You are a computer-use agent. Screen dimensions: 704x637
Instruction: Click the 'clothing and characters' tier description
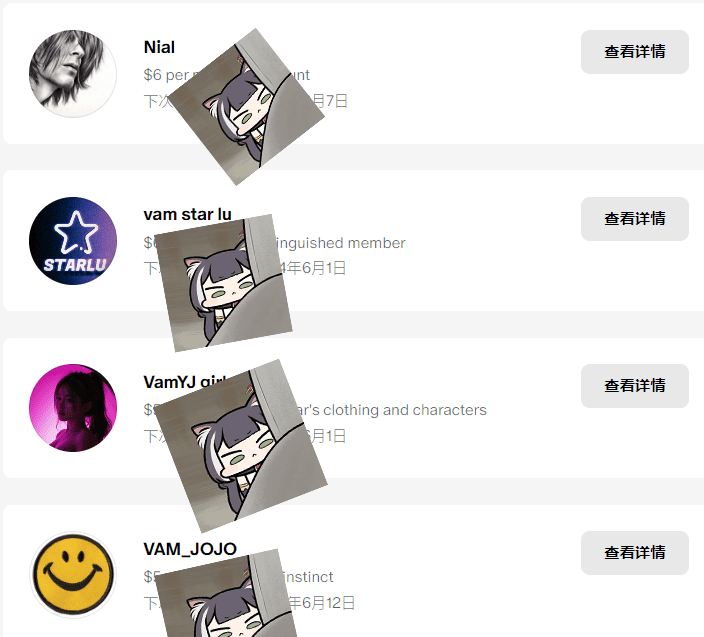coord(390,410)
